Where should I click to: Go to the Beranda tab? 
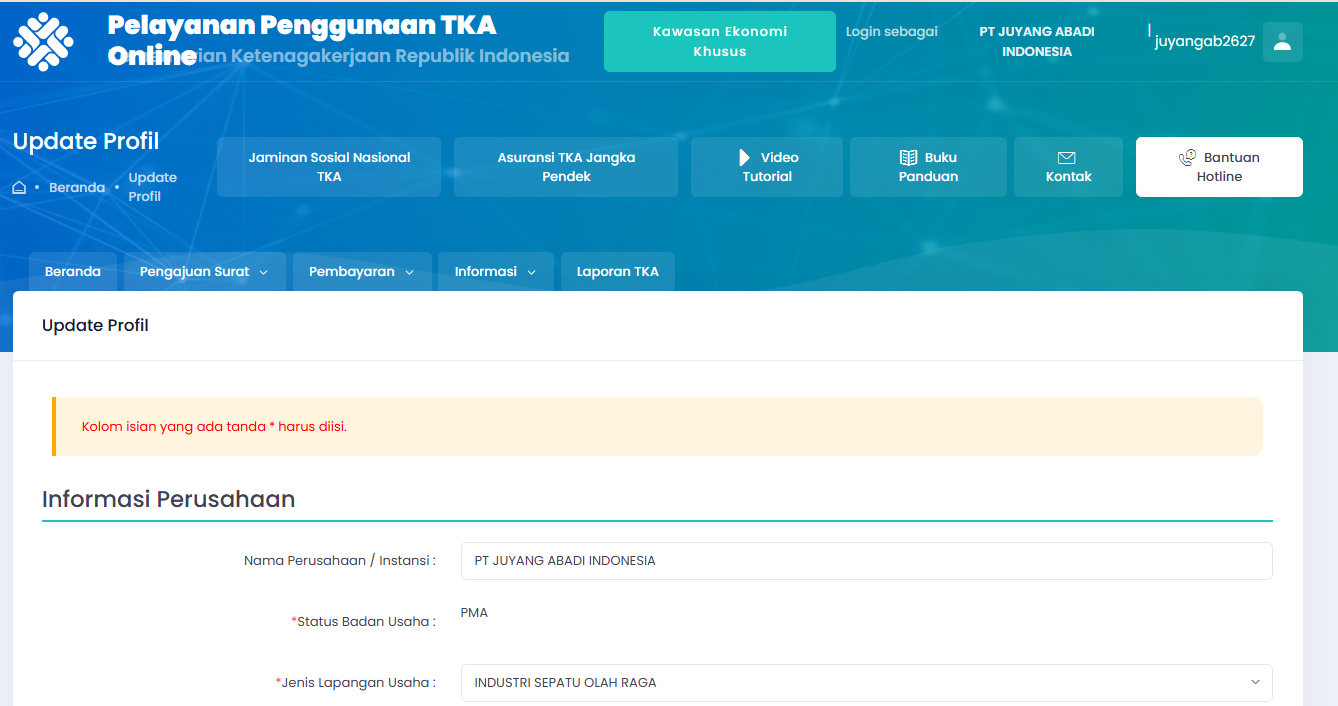tap(73, 272)
